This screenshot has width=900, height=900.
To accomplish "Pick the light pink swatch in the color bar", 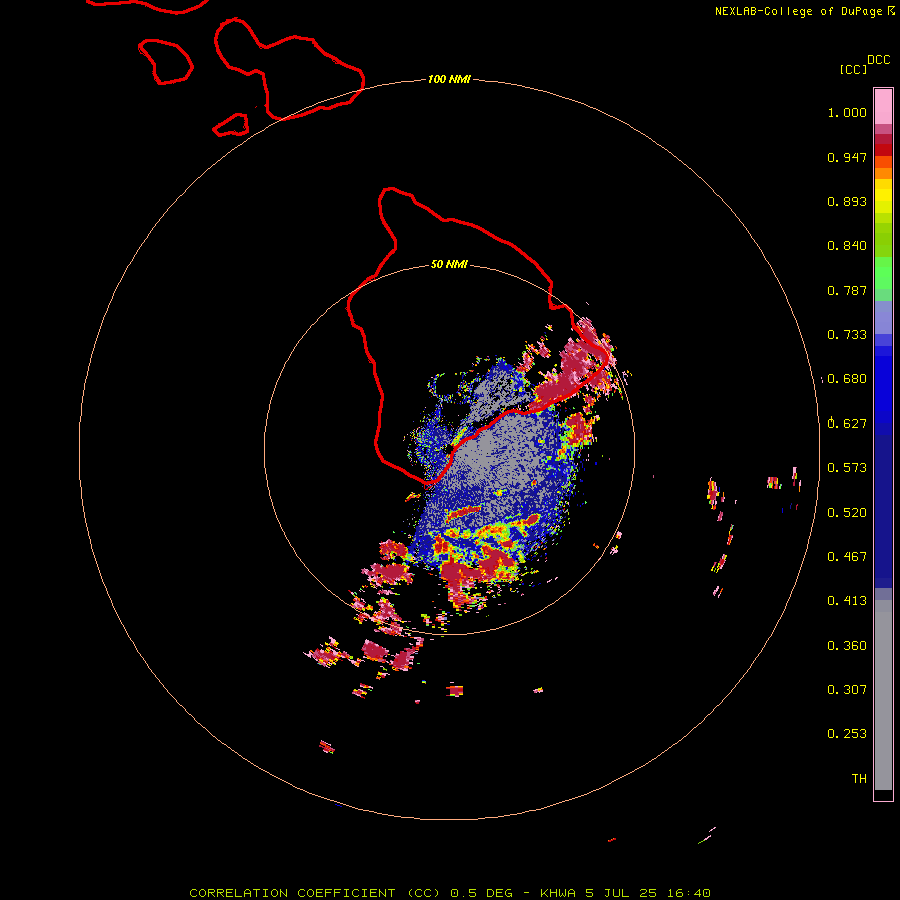I will click(x=883, y=106).
